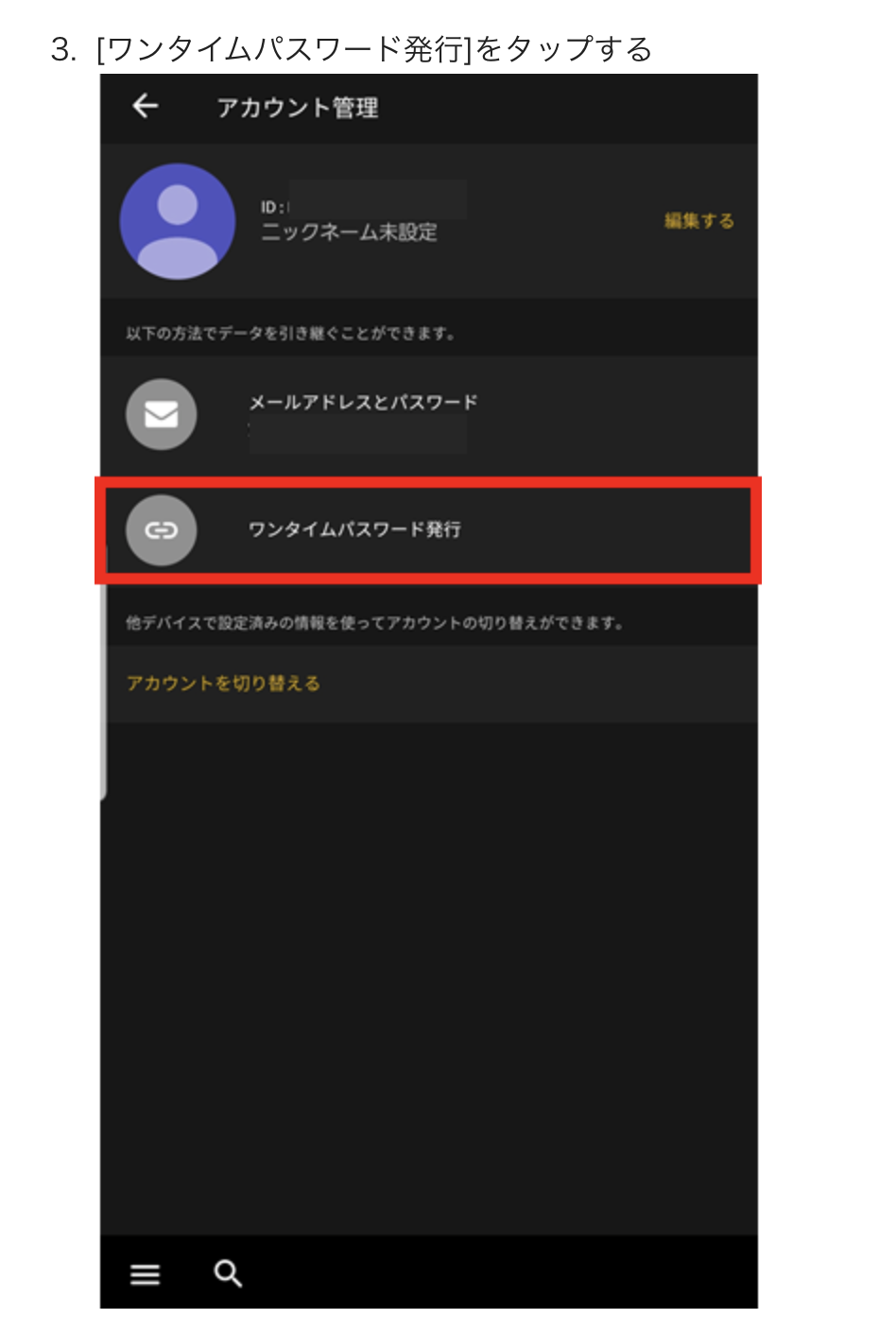The height and width of the screenshot is (1336, 896).
Task: Click the 以下の方法でデータを引き継ぐ description
Action: click(x=291, y=333)
